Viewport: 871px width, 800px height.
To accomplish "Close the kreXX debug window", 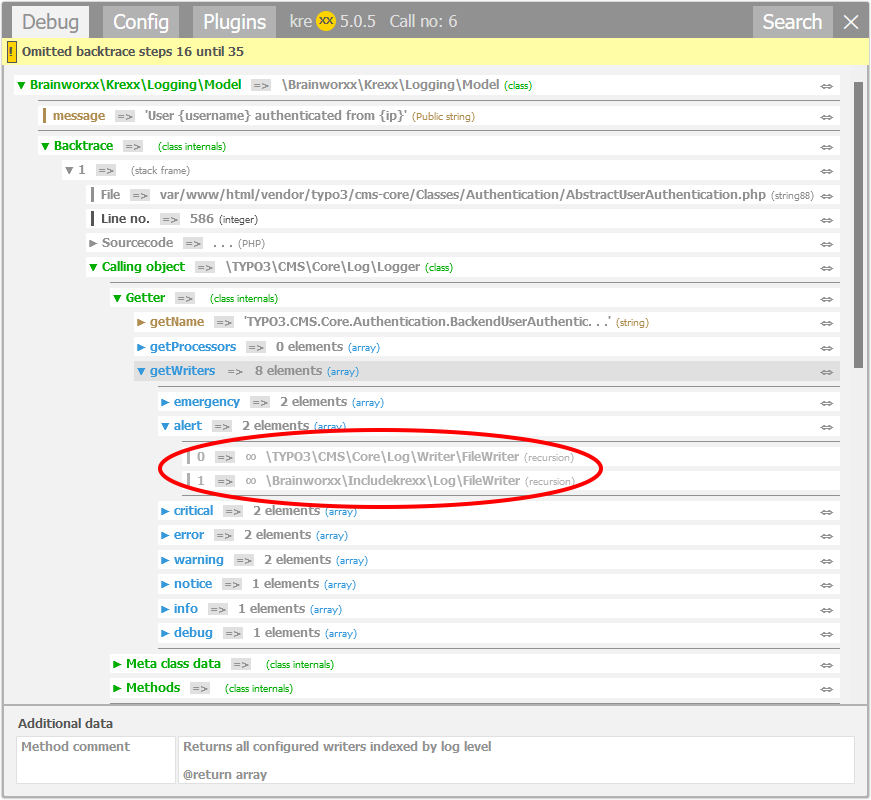I will coord(851,22).
